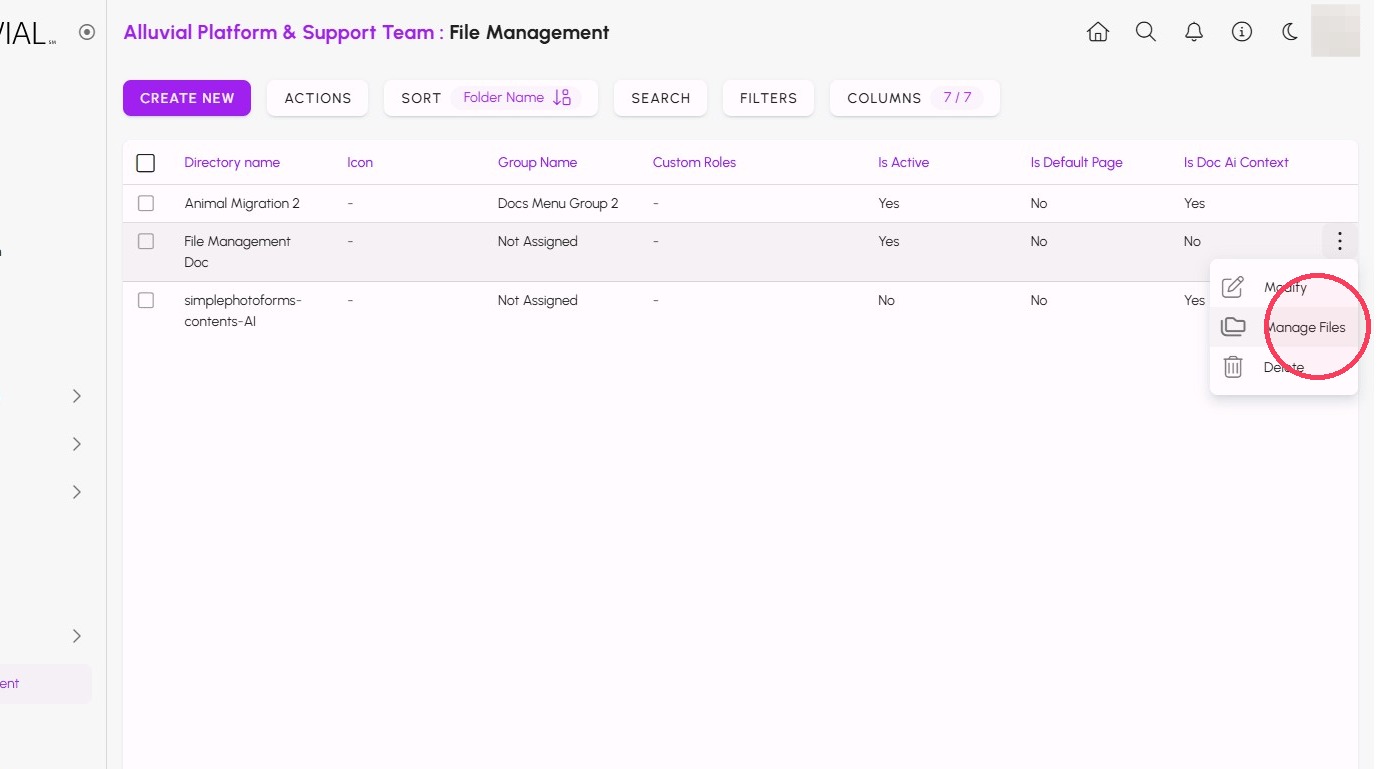
Task: Click the Docs Menu Group 2 cell
Action: click(x=558, y=203)
